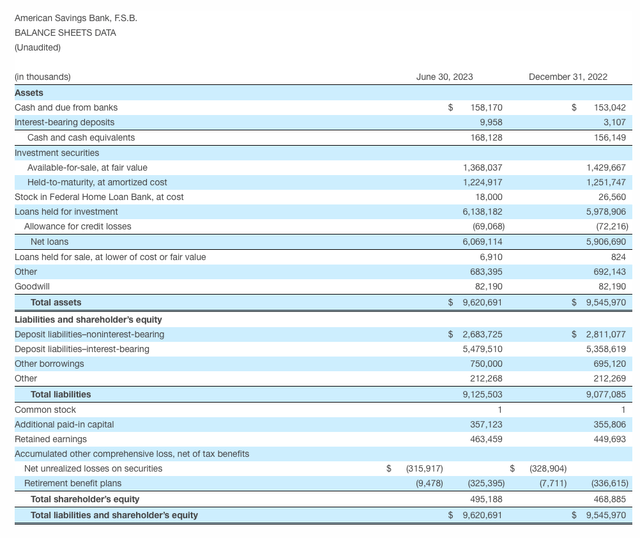Select the value 18,000

click(x=489, y=197)
